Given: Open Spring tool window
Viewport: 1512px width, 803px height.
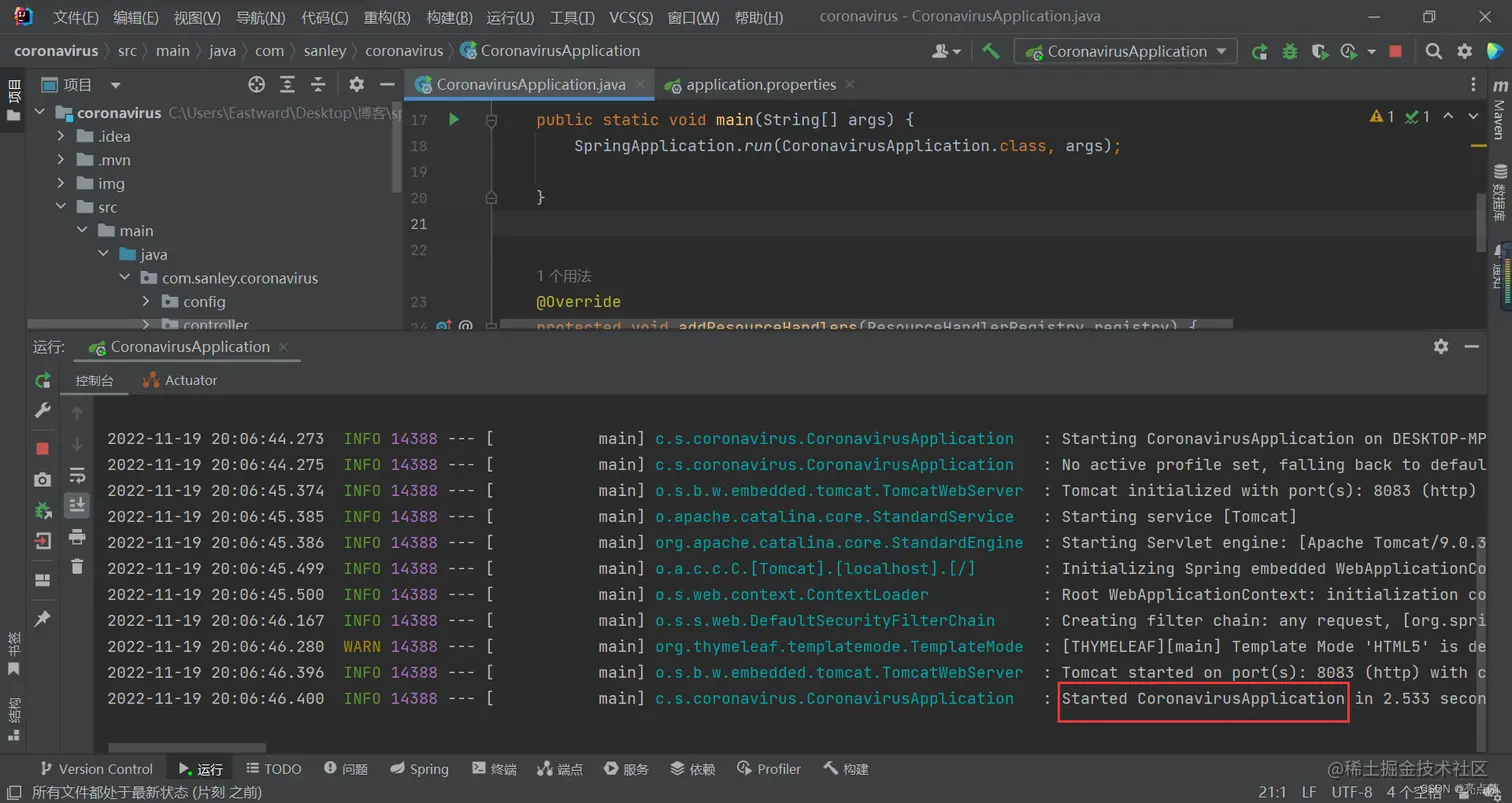Looking at the screenshot, I should (x=419, y=769).
